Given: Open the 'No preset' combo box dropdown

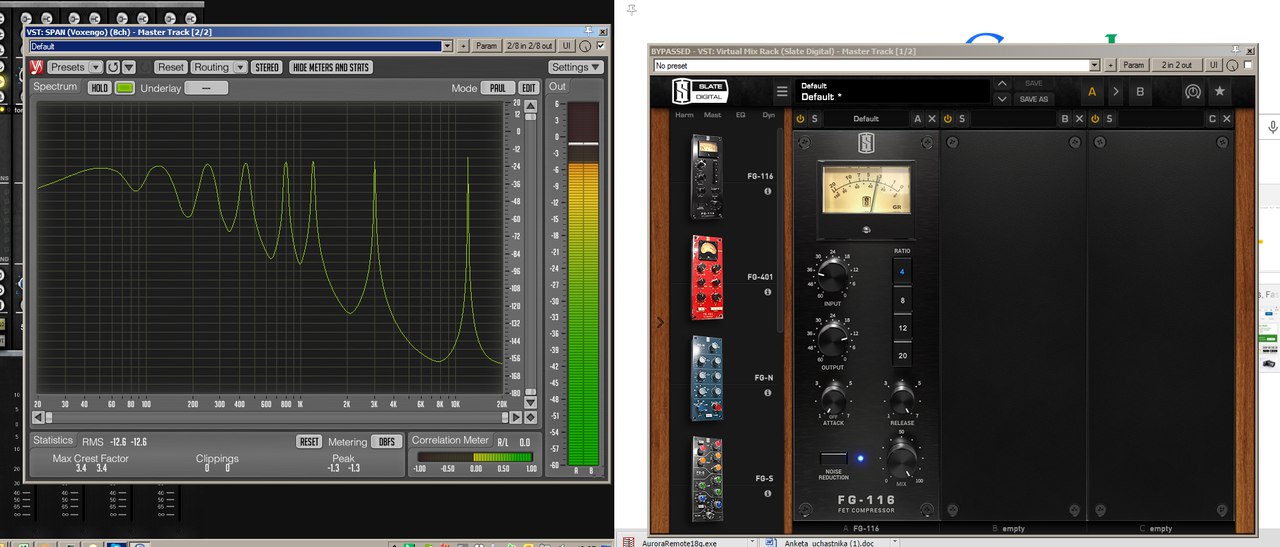Looking at the screenshot, I should [1095, 64].
